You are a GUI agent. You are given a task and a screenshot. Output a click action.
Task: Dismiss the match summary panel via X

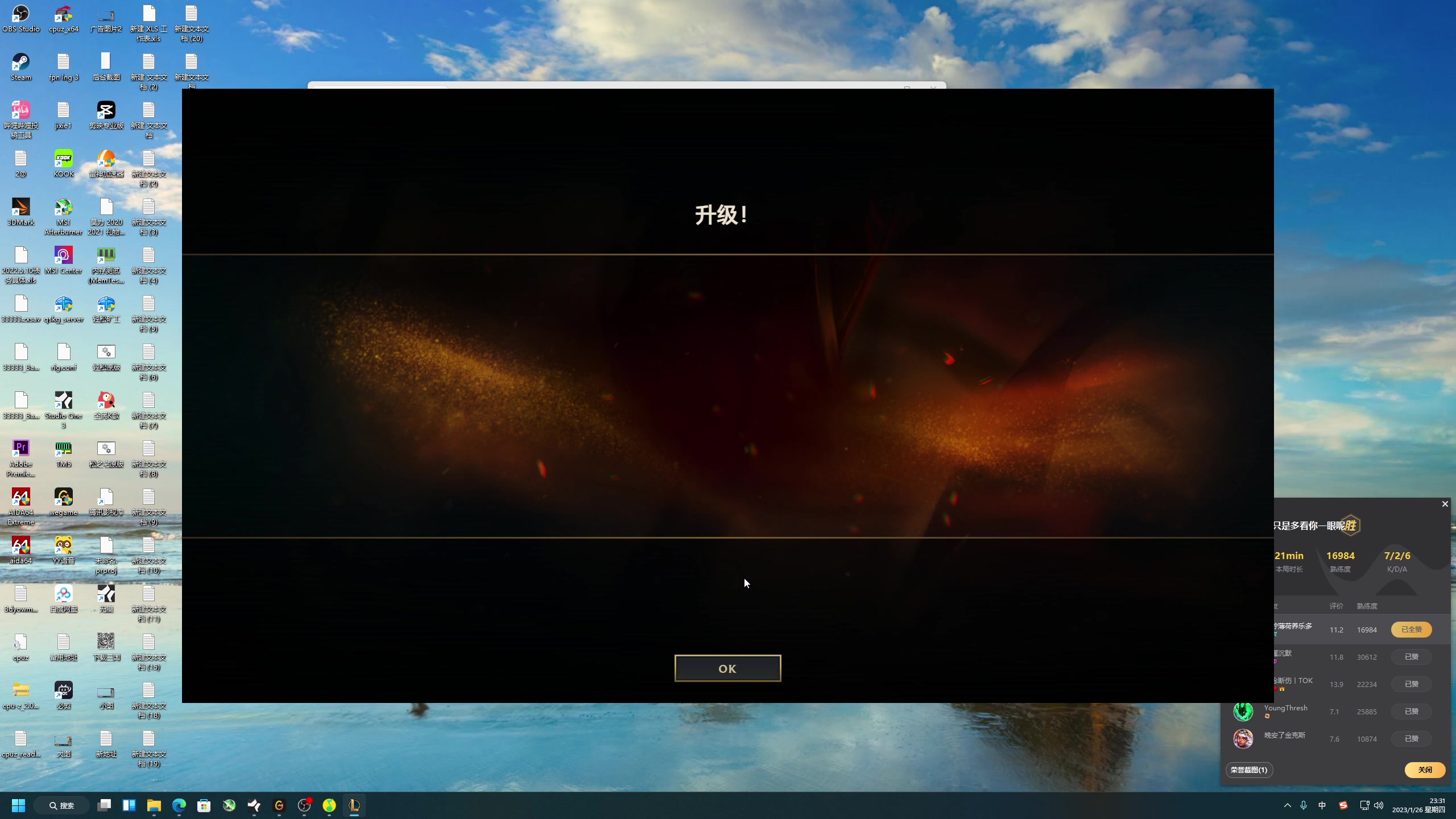pos(1445,504)
